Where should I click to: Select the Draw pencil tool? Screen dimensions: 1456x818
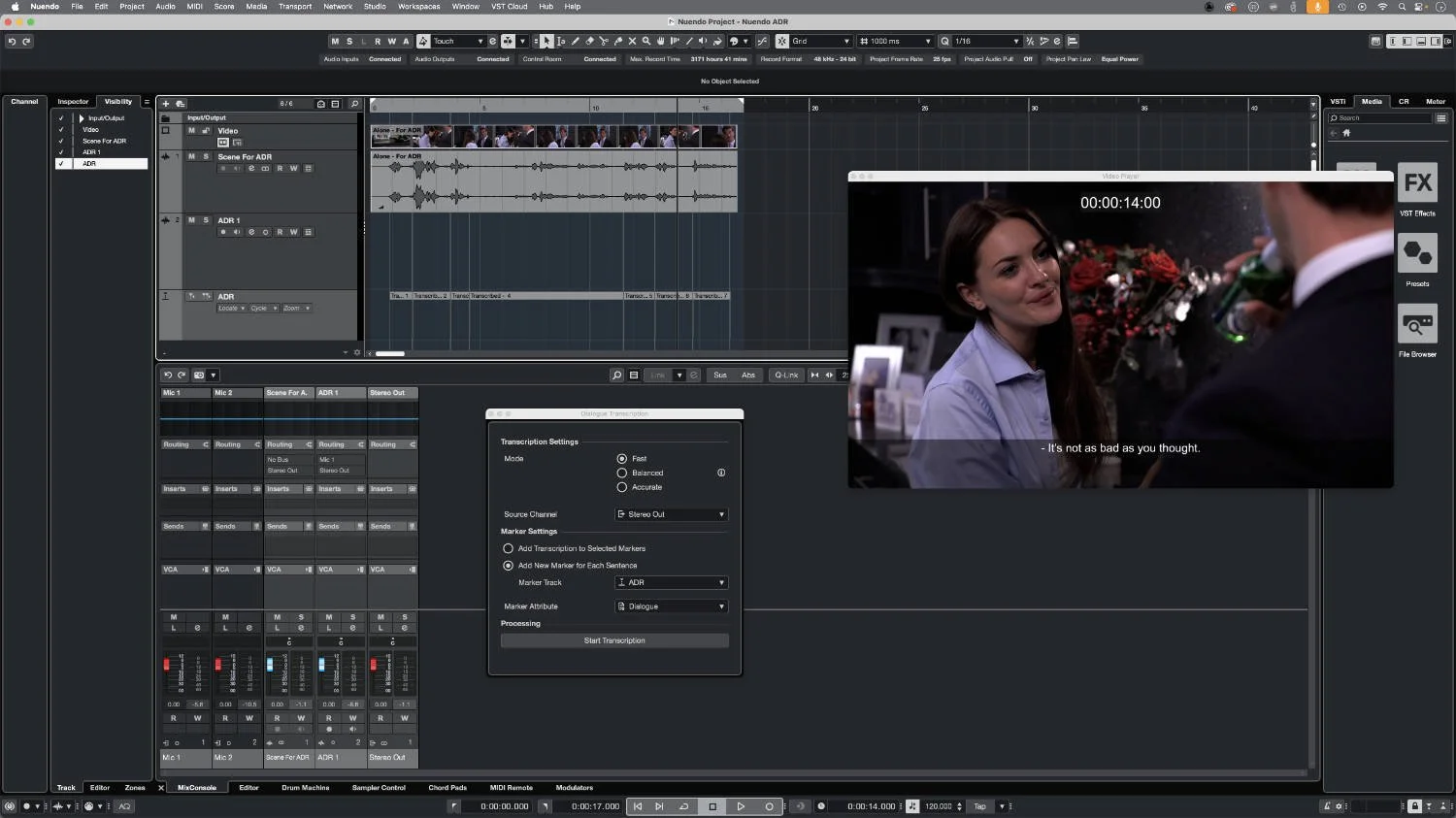coord(576,41)
